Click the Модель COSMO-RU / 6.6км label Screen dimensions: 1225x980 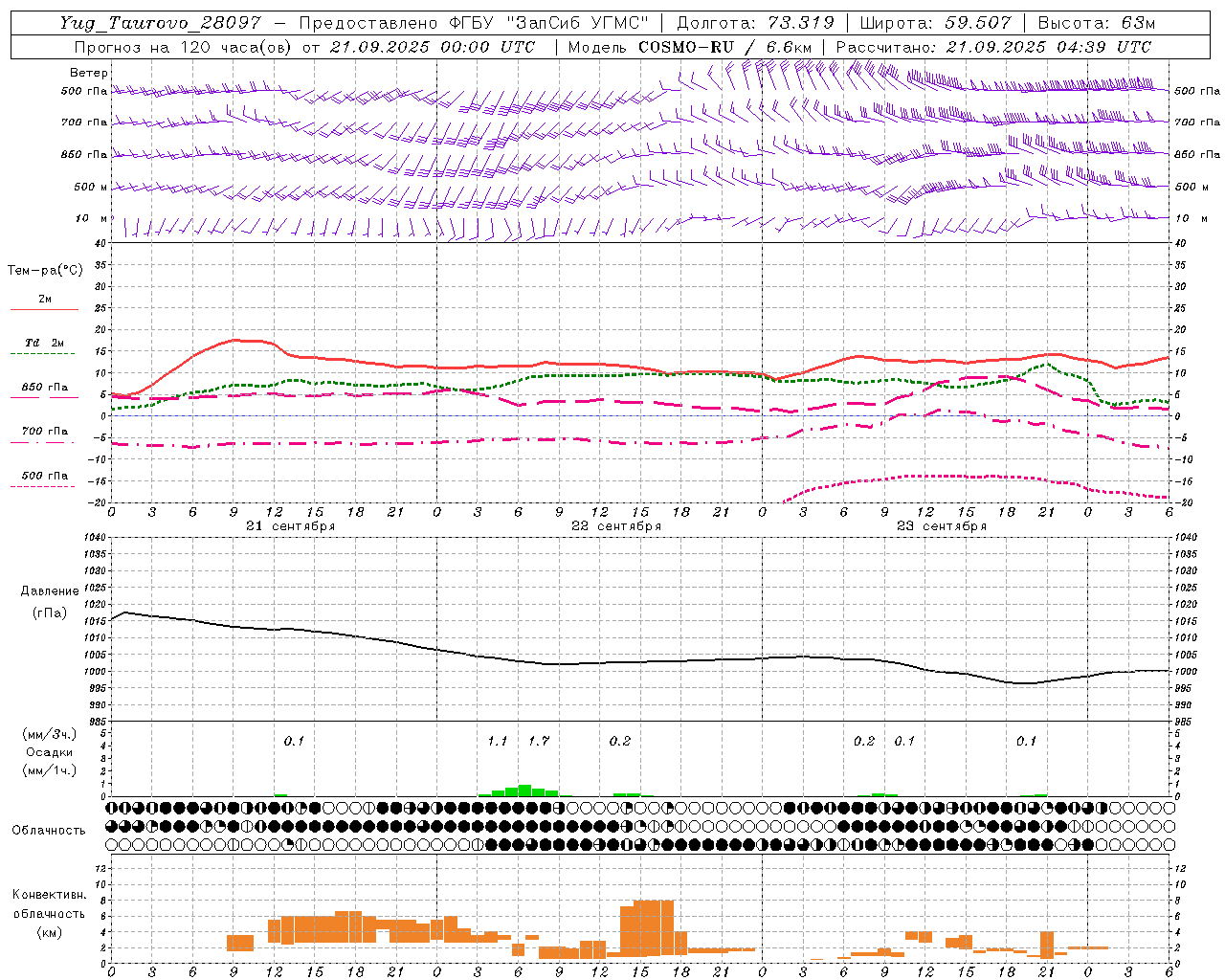(689, 47)
